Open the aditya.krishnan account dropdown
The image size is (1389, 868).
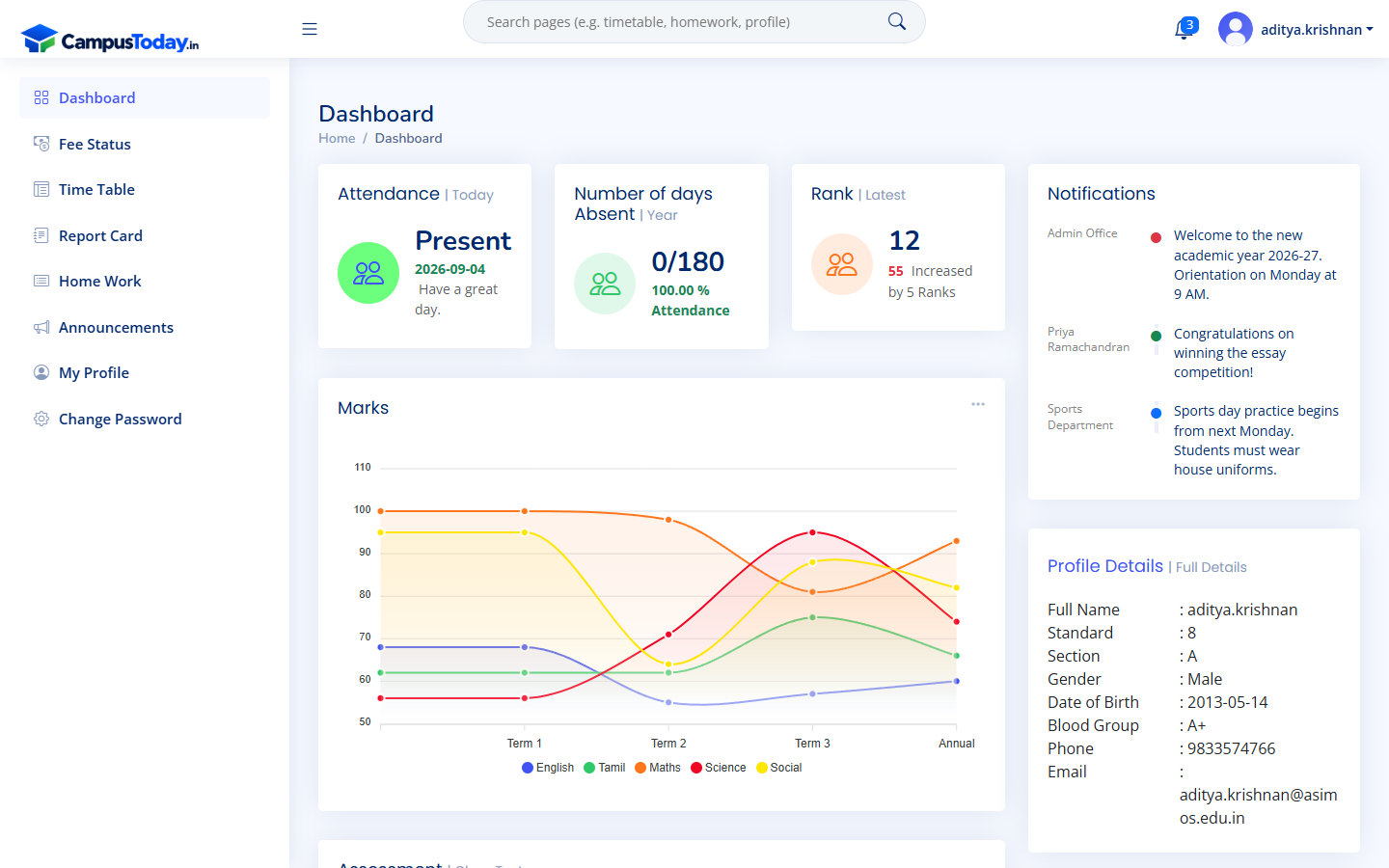pyautogui.click(x=1317, y=30)
